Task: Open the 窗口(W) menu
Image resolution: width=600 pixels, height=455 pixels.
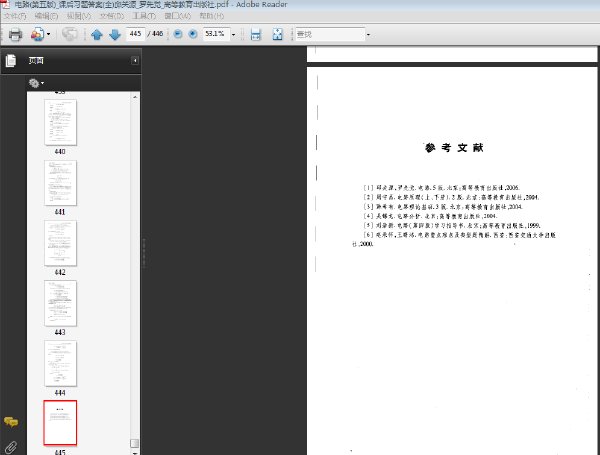Action: point(178,16)
